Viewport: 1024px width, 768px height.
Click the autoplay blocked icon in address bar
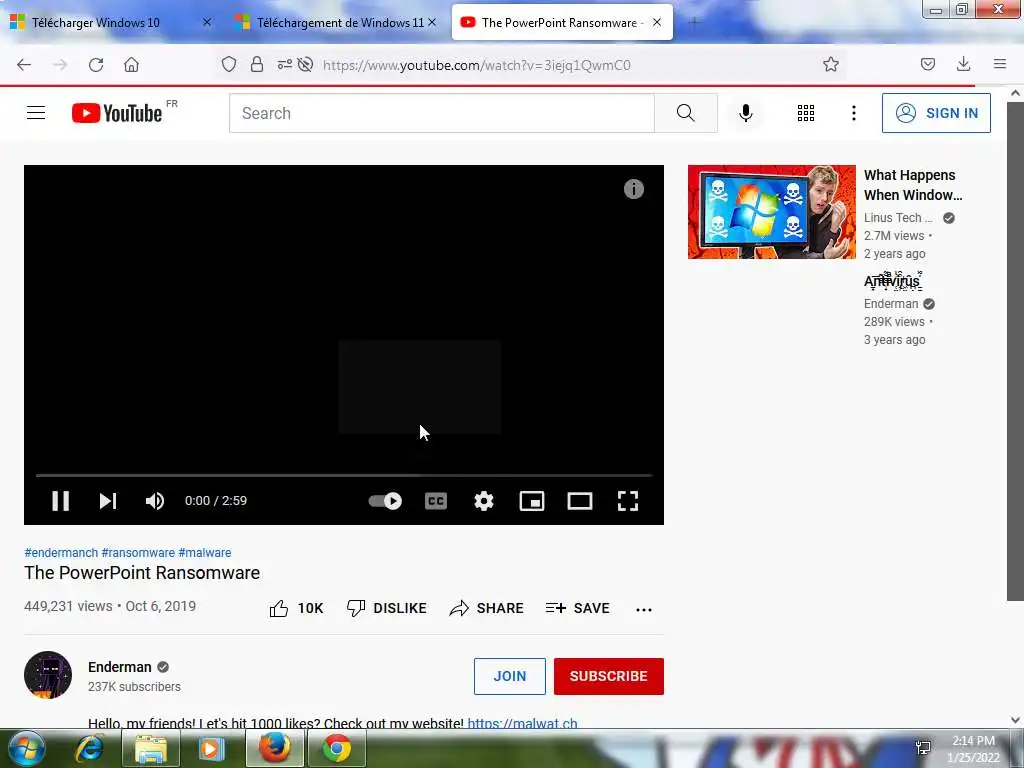point(305,65)
